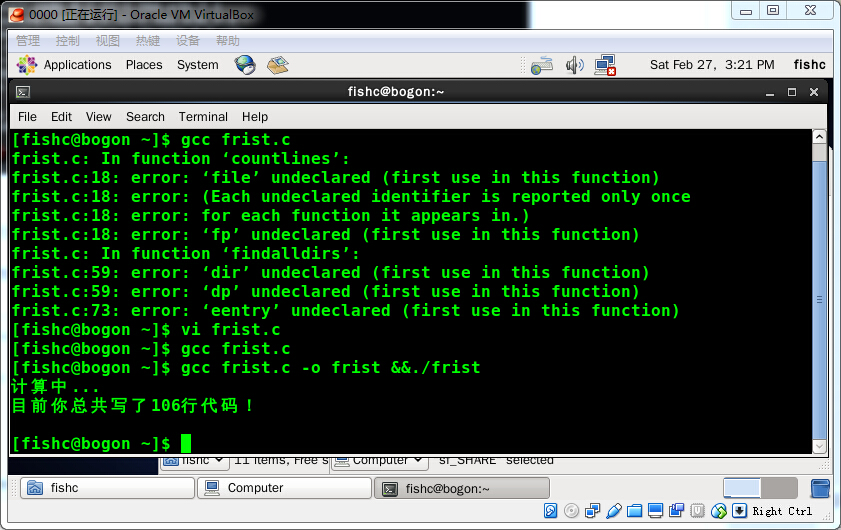Click the volume speaker tray icon
This screenshot has height=530, width=841.
coord(574,65)
